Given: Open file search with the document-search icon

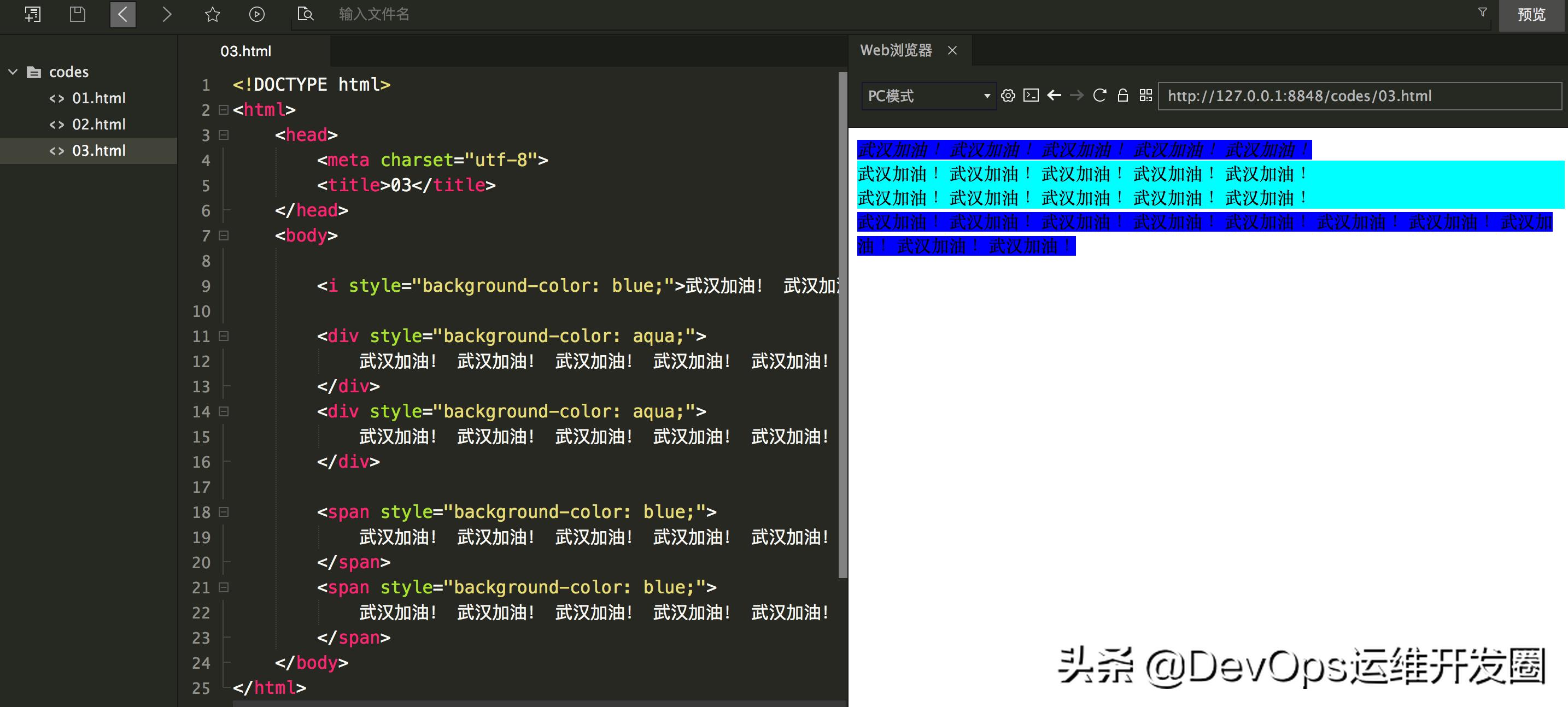Looking at the screenshot, I should 305,14.
